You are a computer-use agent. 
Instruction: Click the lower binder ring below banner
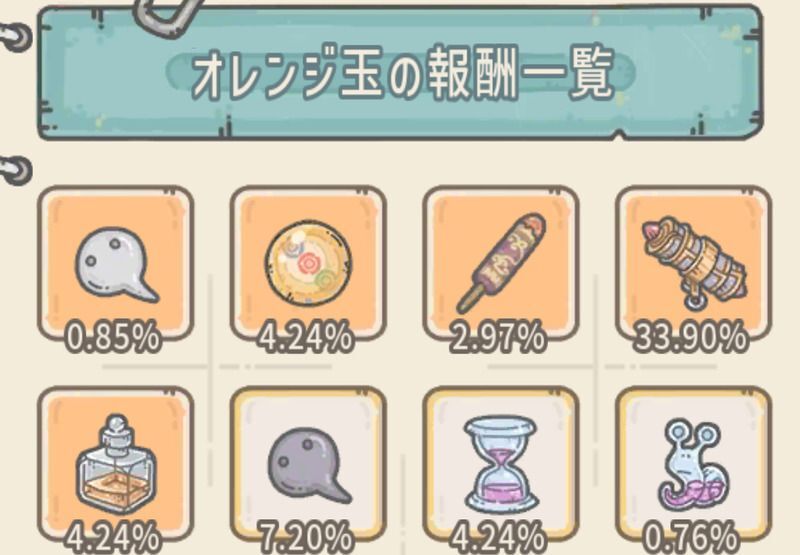click(x=16, y=170)
